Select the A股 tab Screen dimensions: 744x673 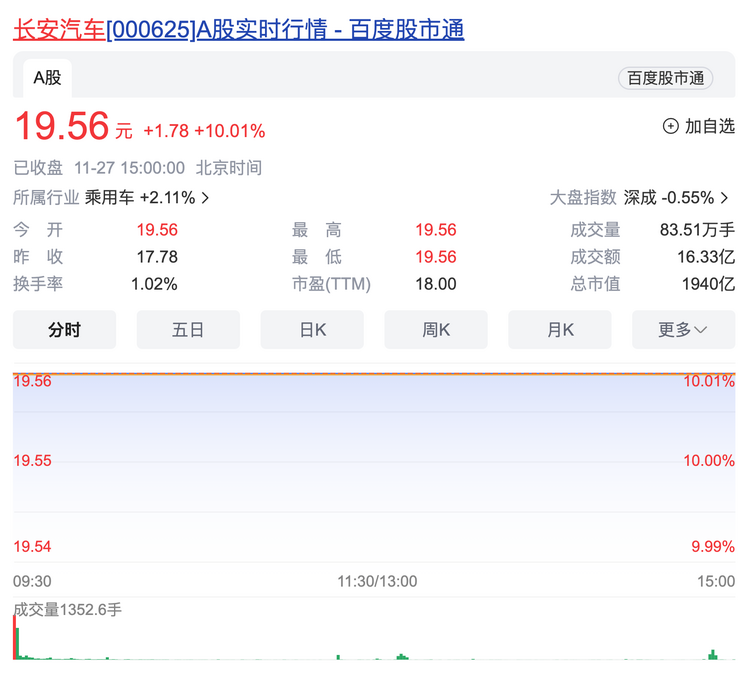point(47,78)
